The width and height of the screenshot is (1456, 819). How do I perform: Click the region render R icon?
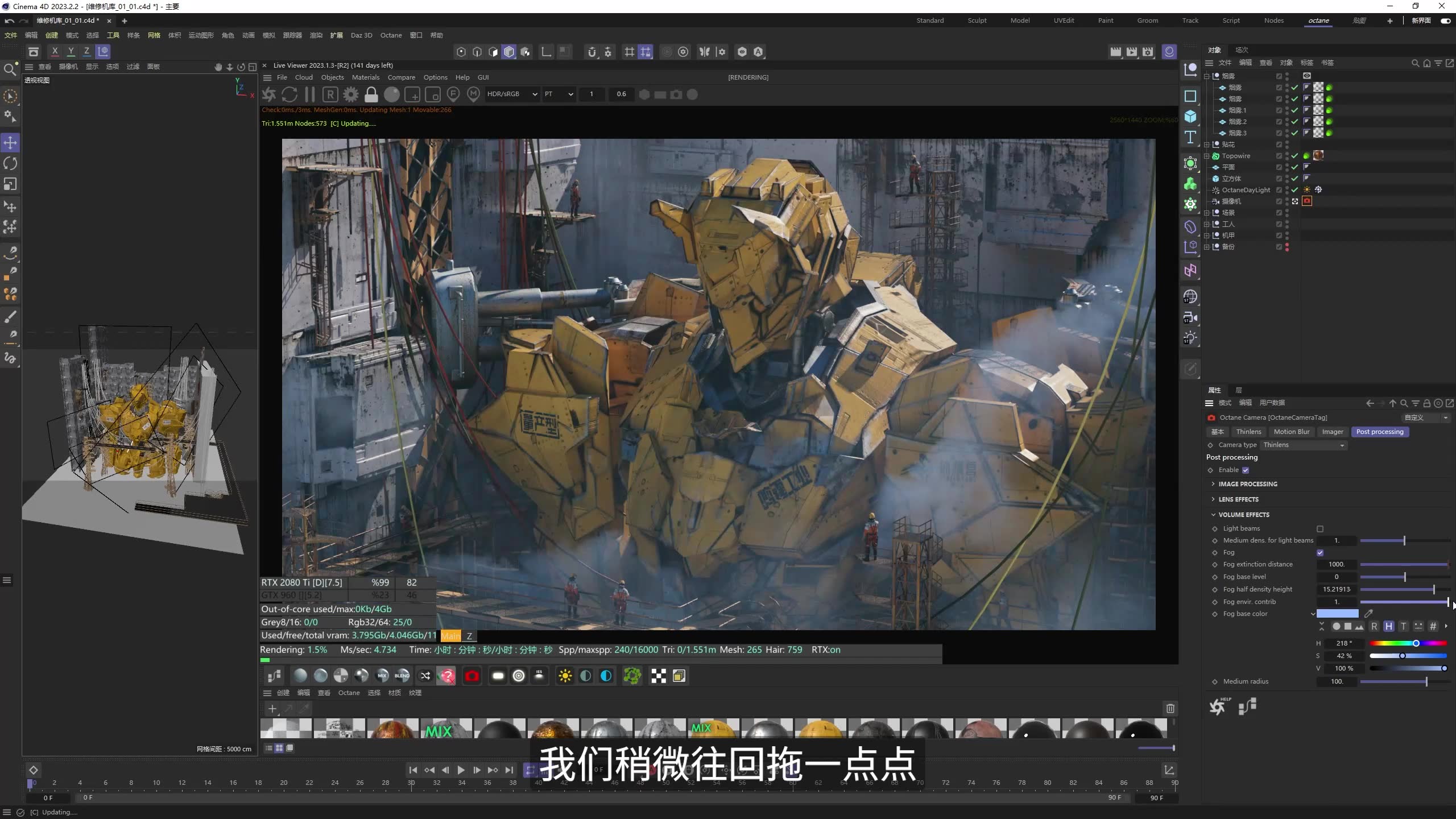click(331, 94)
